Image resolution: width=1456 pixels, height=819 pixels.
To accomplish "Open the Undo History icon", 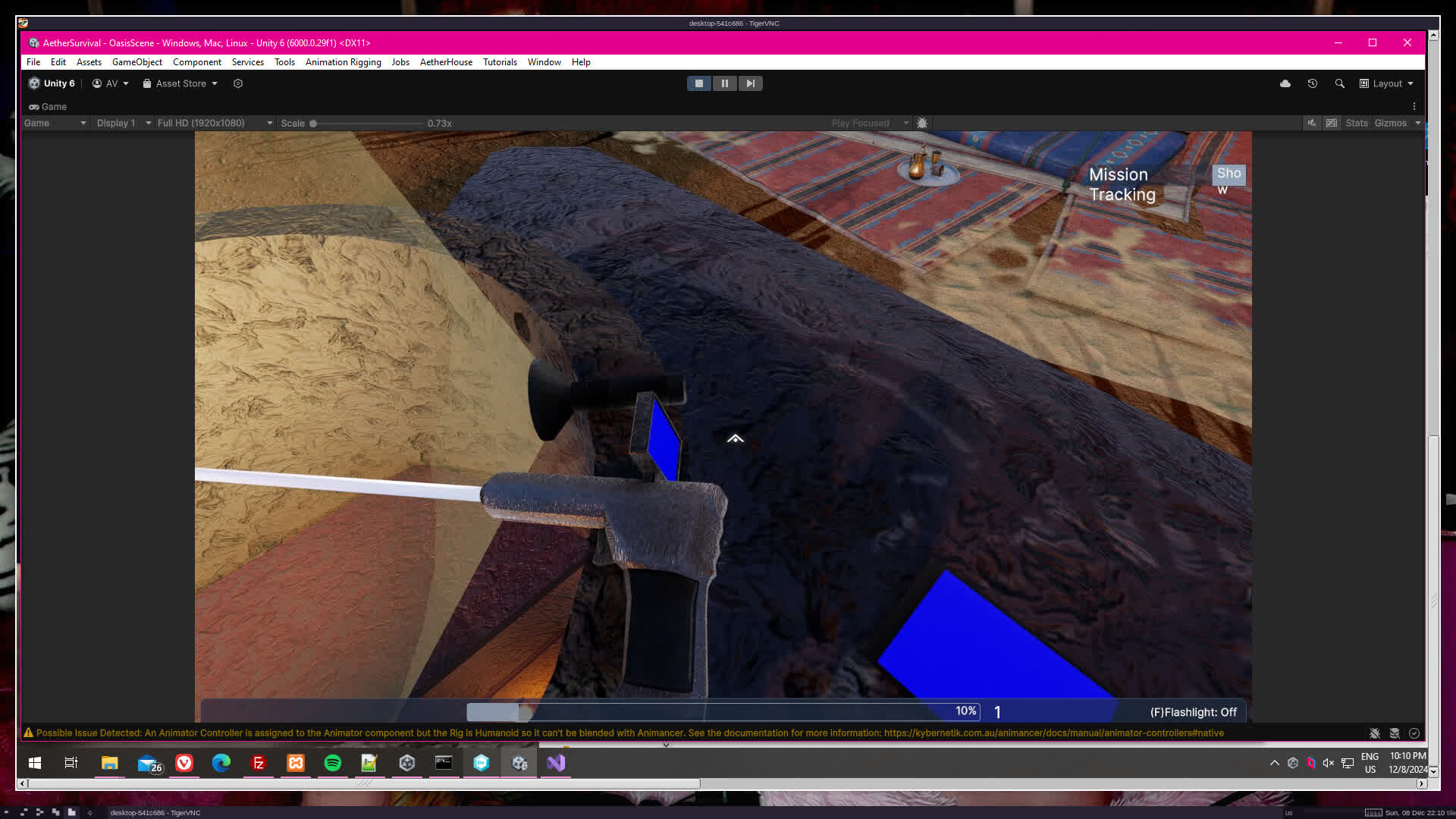I will click(x=1313, y=83).
